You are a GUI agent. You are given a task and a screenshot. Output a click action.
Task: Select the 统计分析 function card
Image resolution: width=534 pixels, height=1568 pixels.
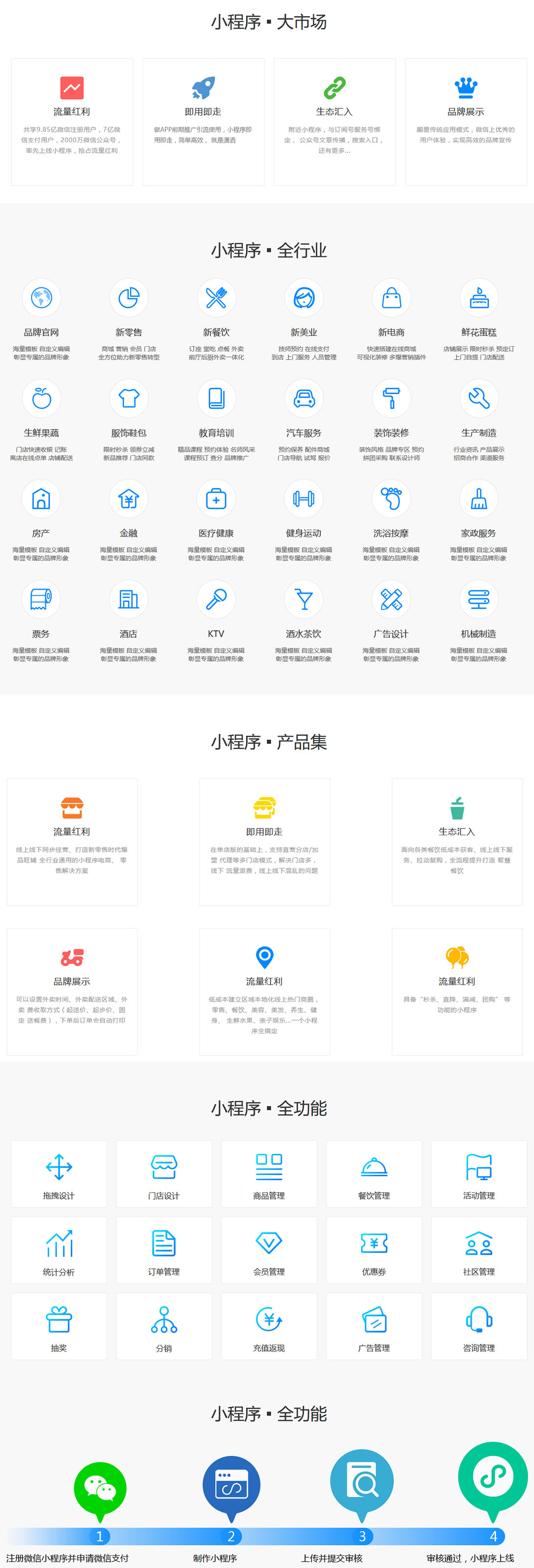tap(59, 1250)
